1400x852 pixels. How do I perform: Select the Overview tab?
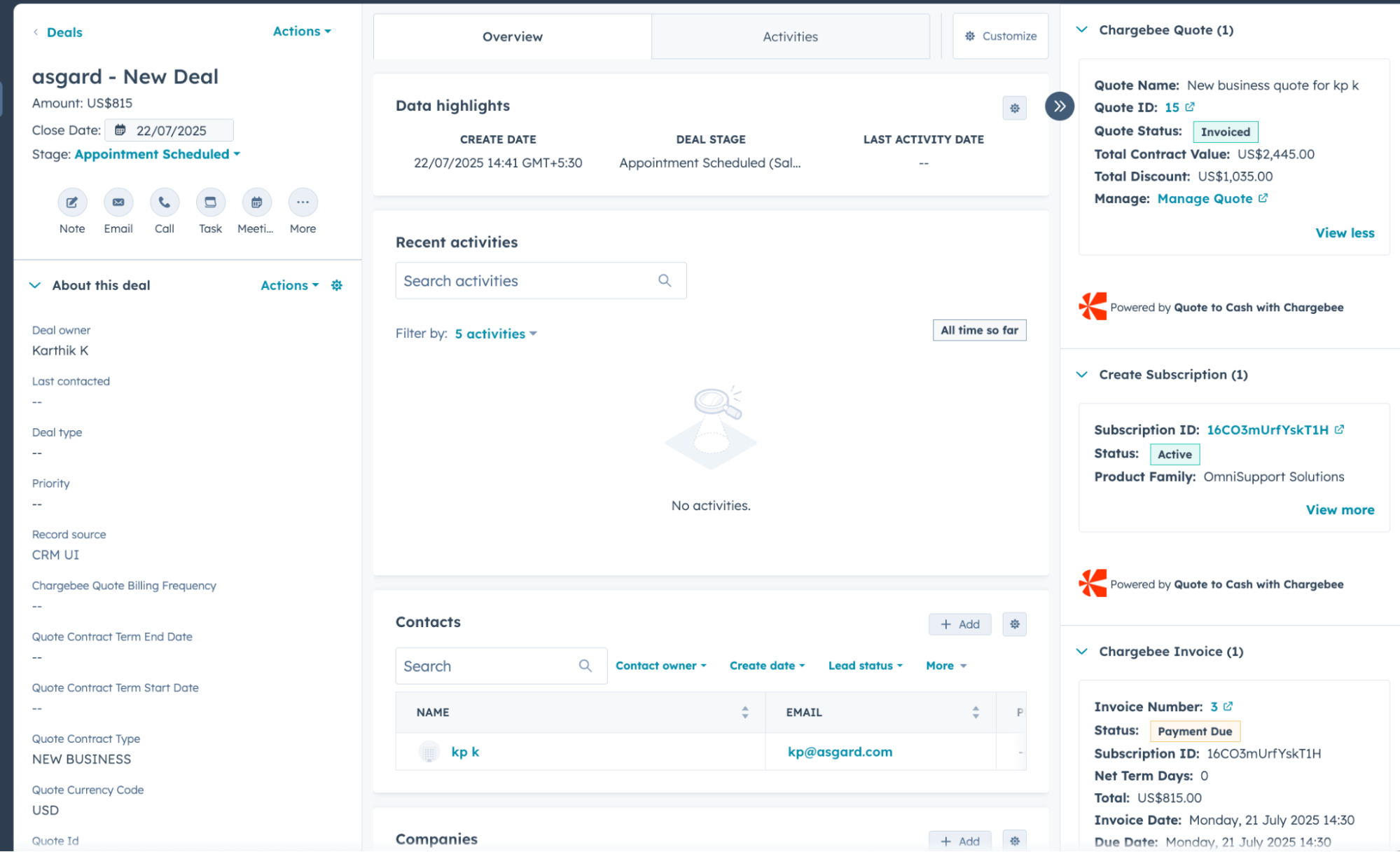512,36
